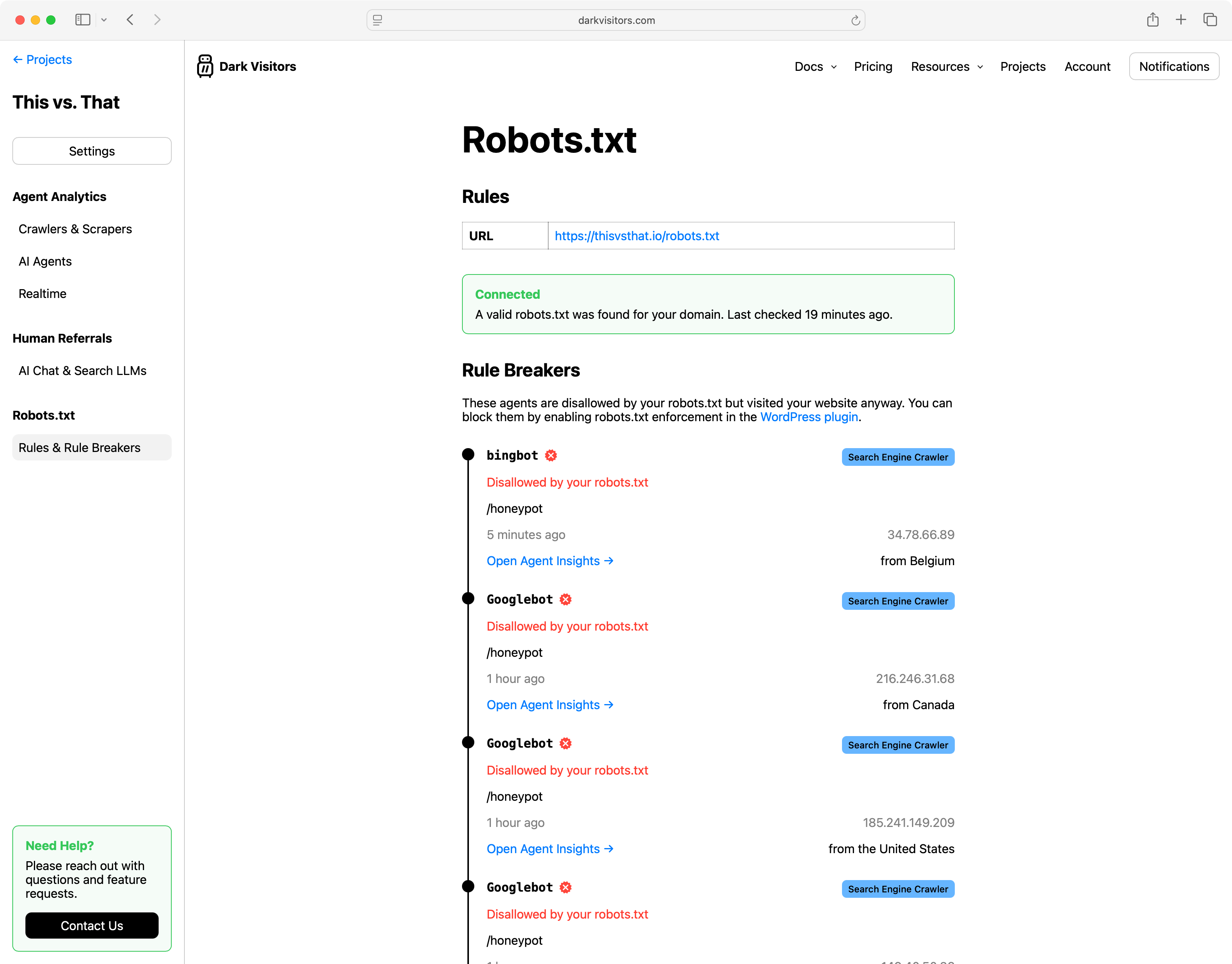This screenshot has width=1232, height=964.
Task: Go back to Projects link in sidebar
Action: pos(42,59)
